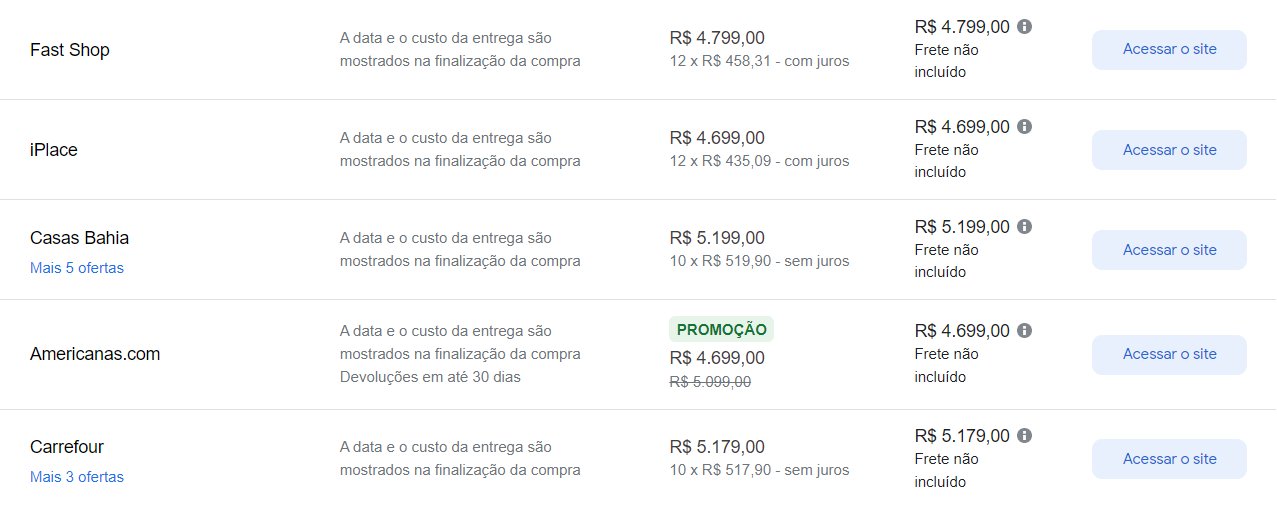Click the Casas Bahia store name
The image size is (1277, 507).
[x=80, y=238]
